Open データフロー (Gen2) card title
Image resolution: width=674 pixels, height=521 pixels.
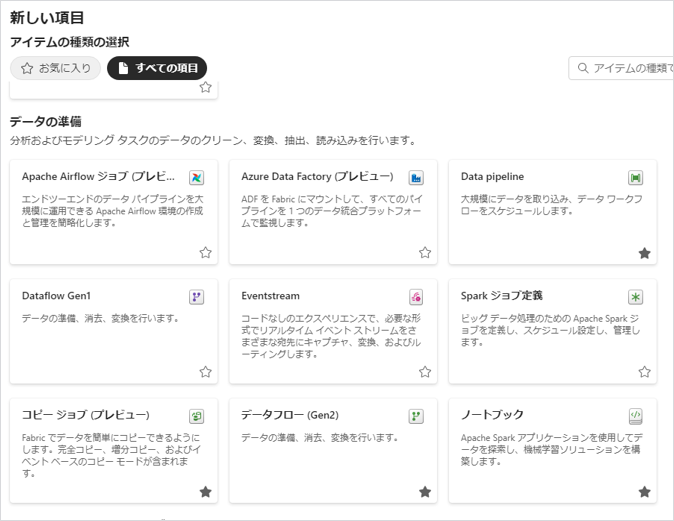tap(290, 415)
